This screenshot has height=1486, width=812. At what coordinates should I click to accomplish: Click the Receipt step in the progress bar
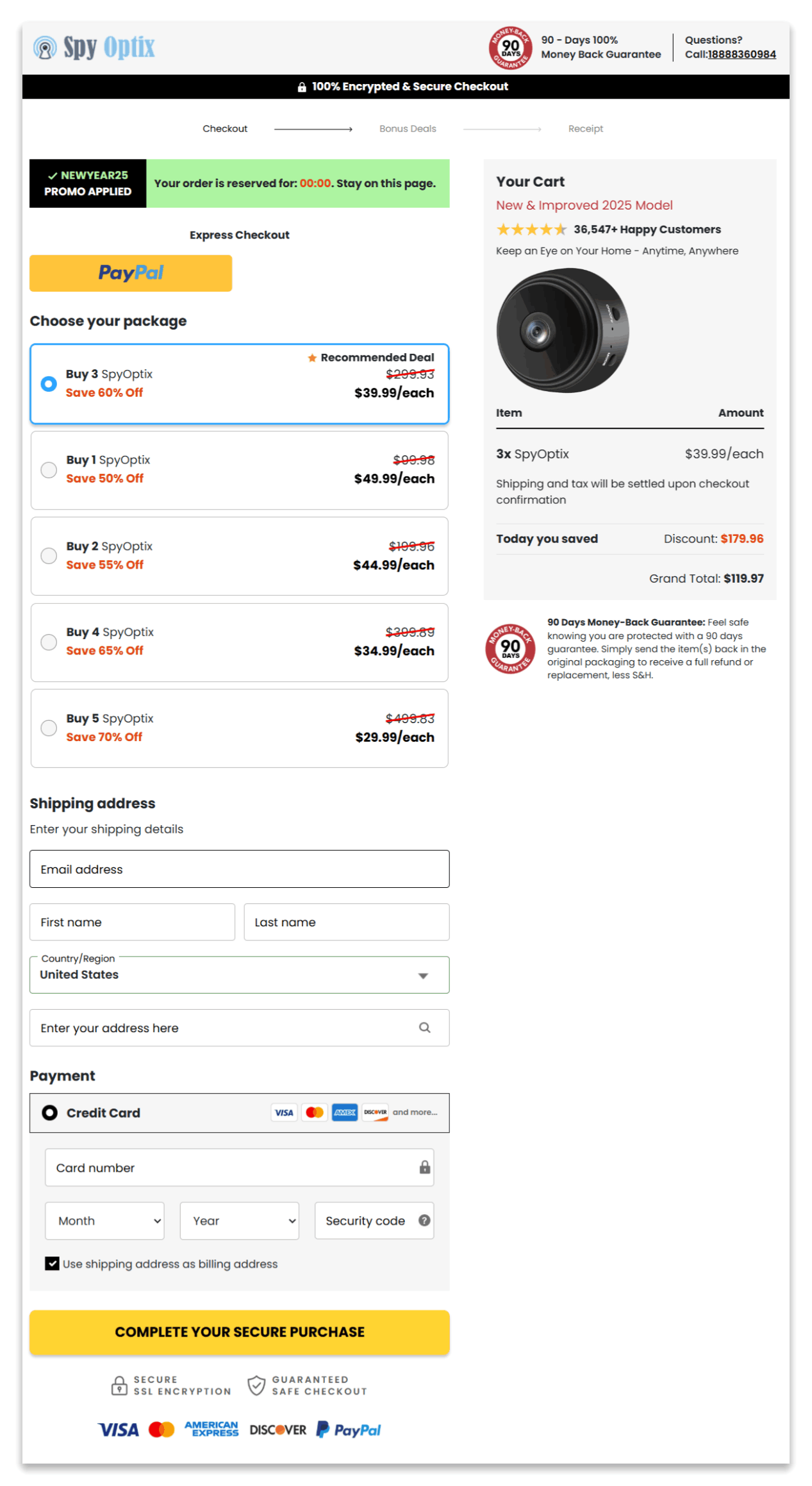pos(585,128)
